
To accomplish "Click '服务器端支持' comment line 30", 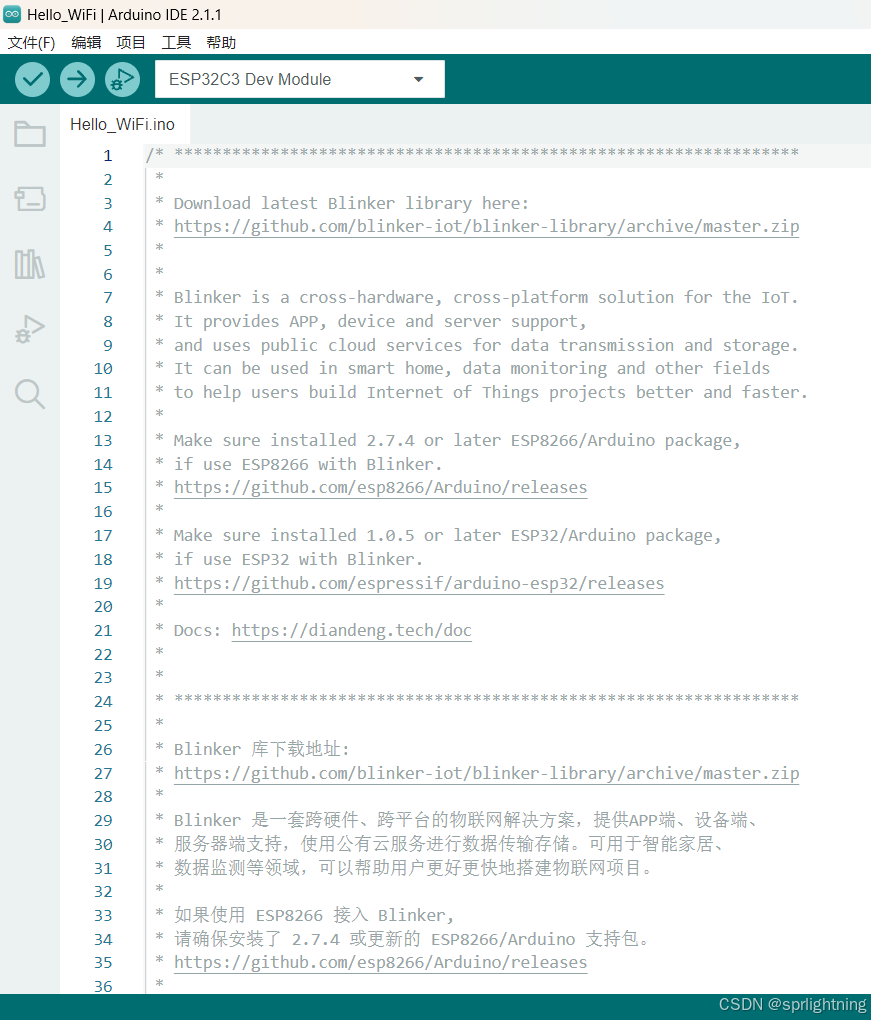I will click(449, 844).
